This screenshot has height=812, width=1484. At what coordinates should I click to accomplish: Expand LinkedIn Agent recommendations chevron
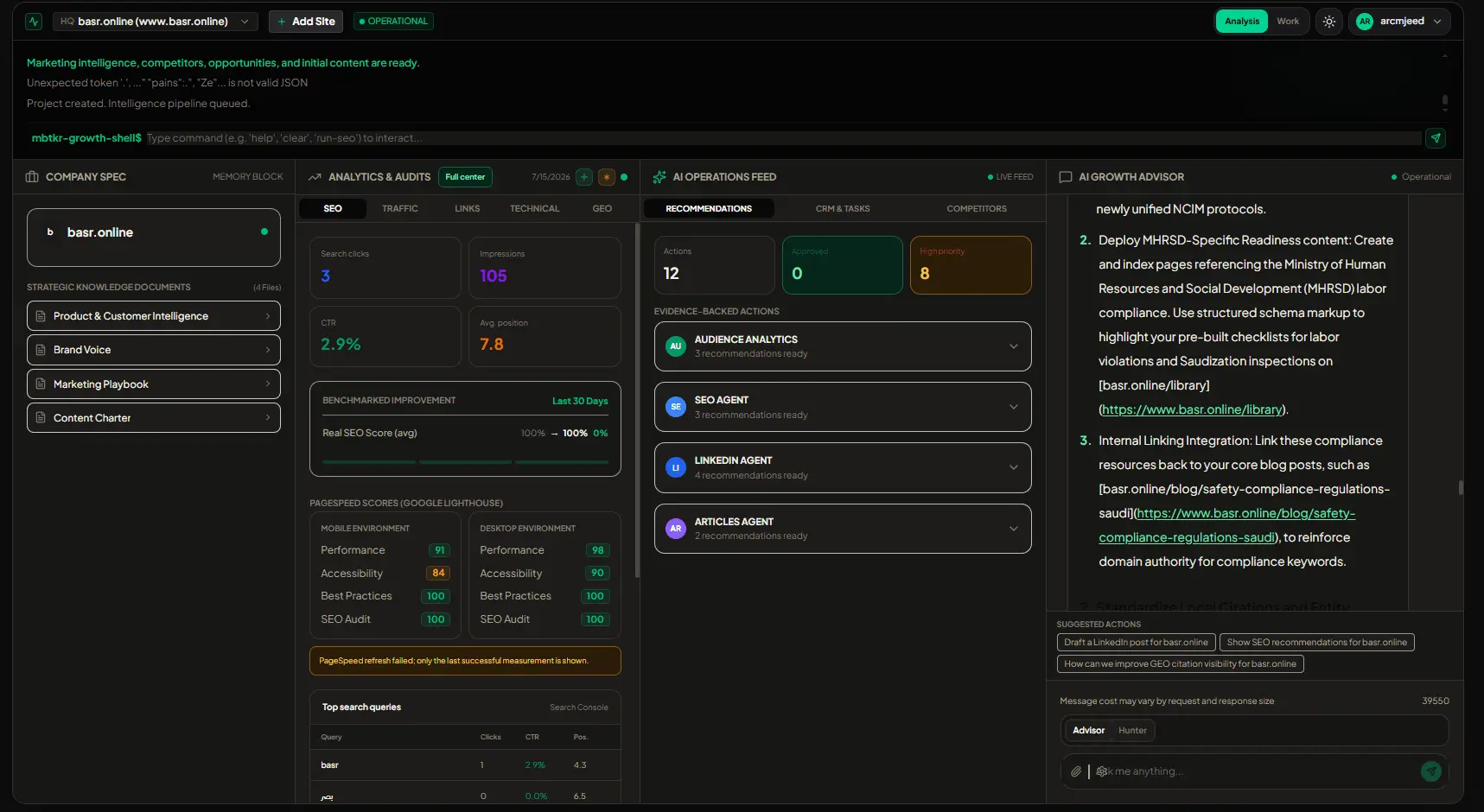(1014, 467)
